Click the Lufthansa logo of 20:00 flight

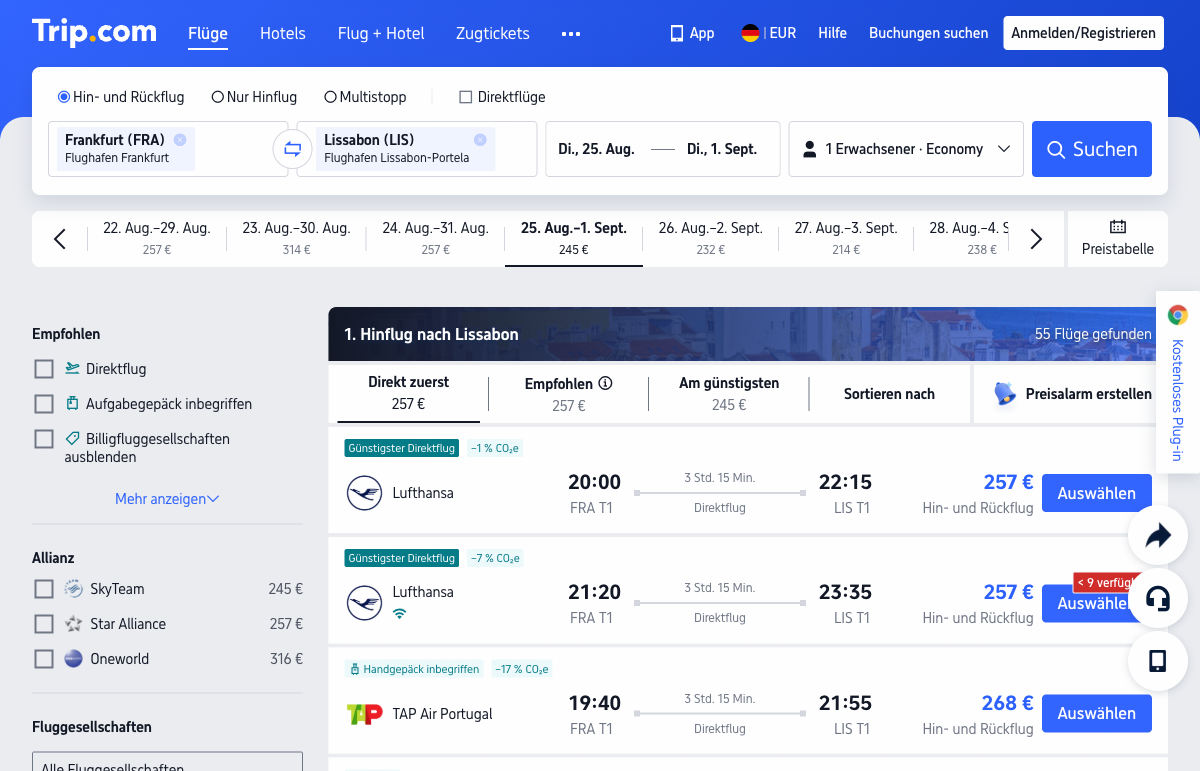364,493
